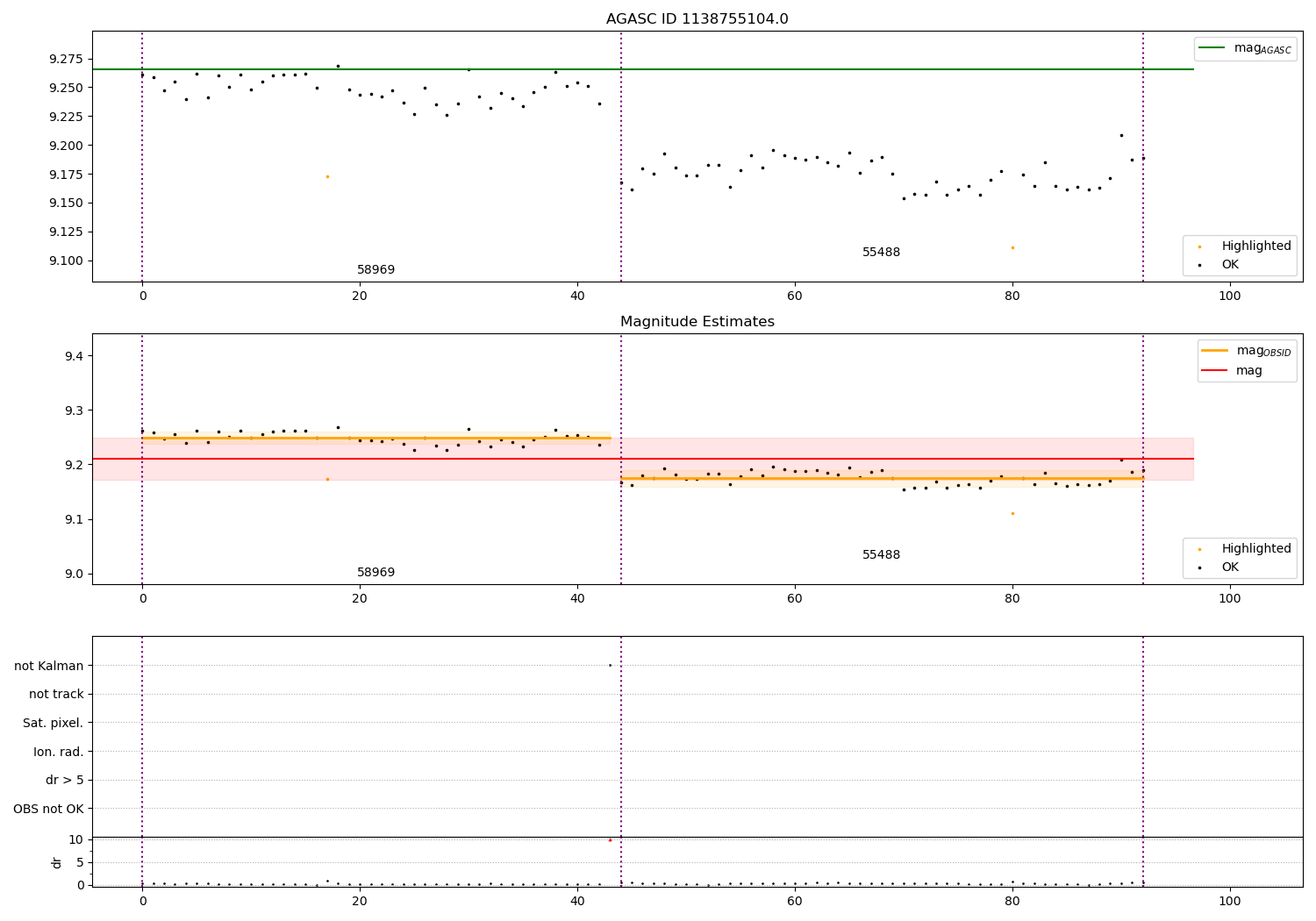Click the plot title AGASC ID 1138755104.0
Image resolution: width=1316 pixels, height=921 pixels.
coord(697,19)
